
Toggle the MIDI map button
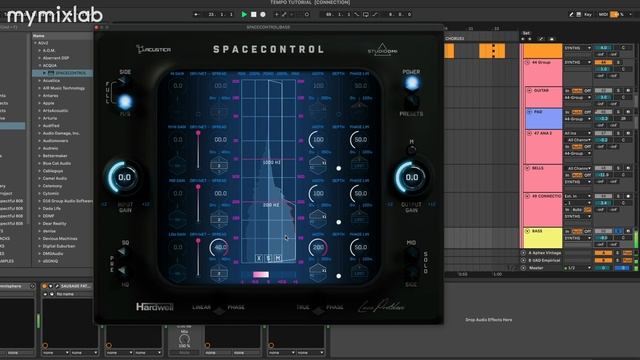[604, 14]
